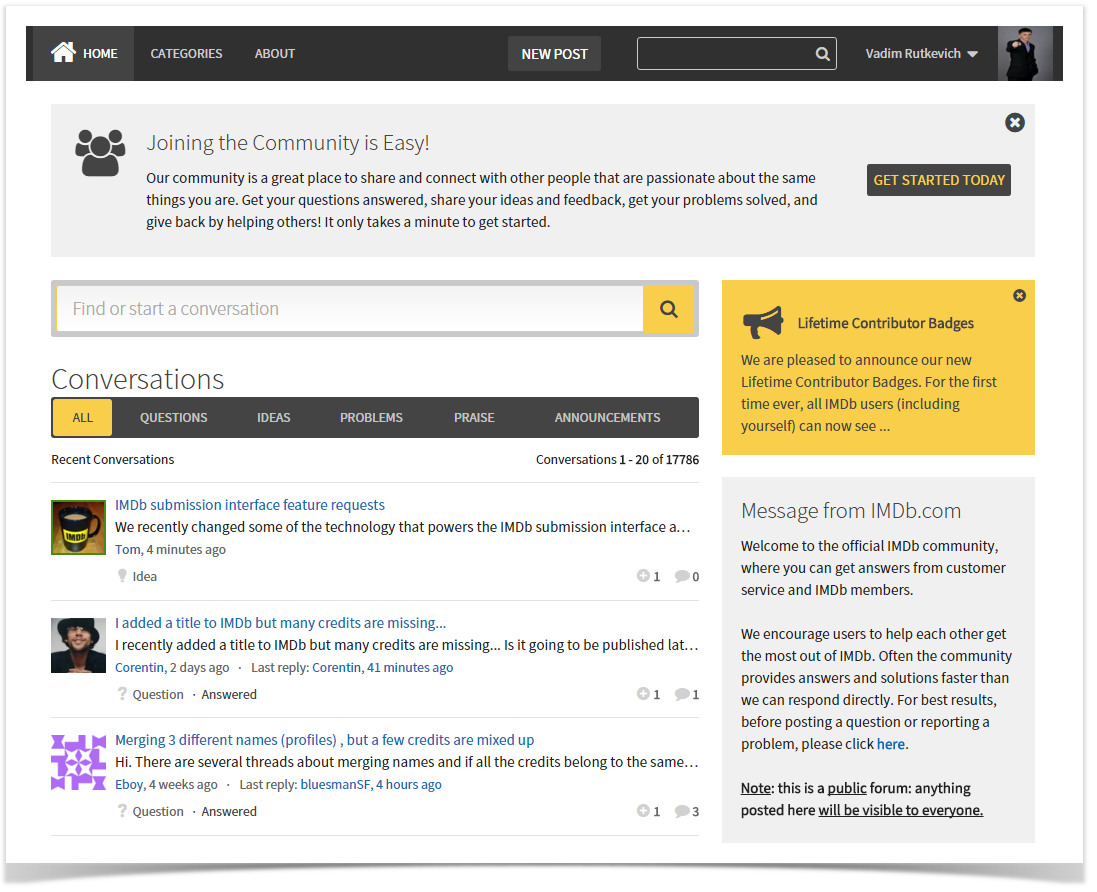Click the Answered status on Eboy's post
Viewport: 1097px width, 892px height.
tap(229, 811)
